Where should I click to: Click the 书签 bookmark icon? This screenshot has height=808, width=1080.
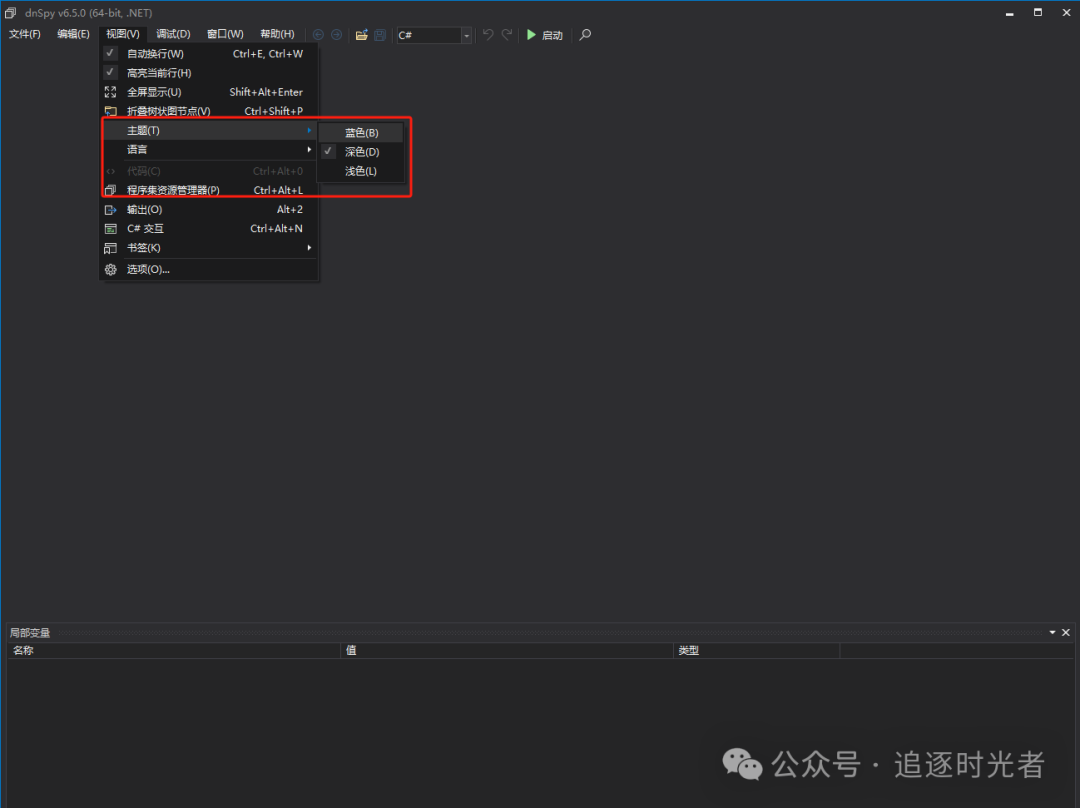tap(110, 248)
